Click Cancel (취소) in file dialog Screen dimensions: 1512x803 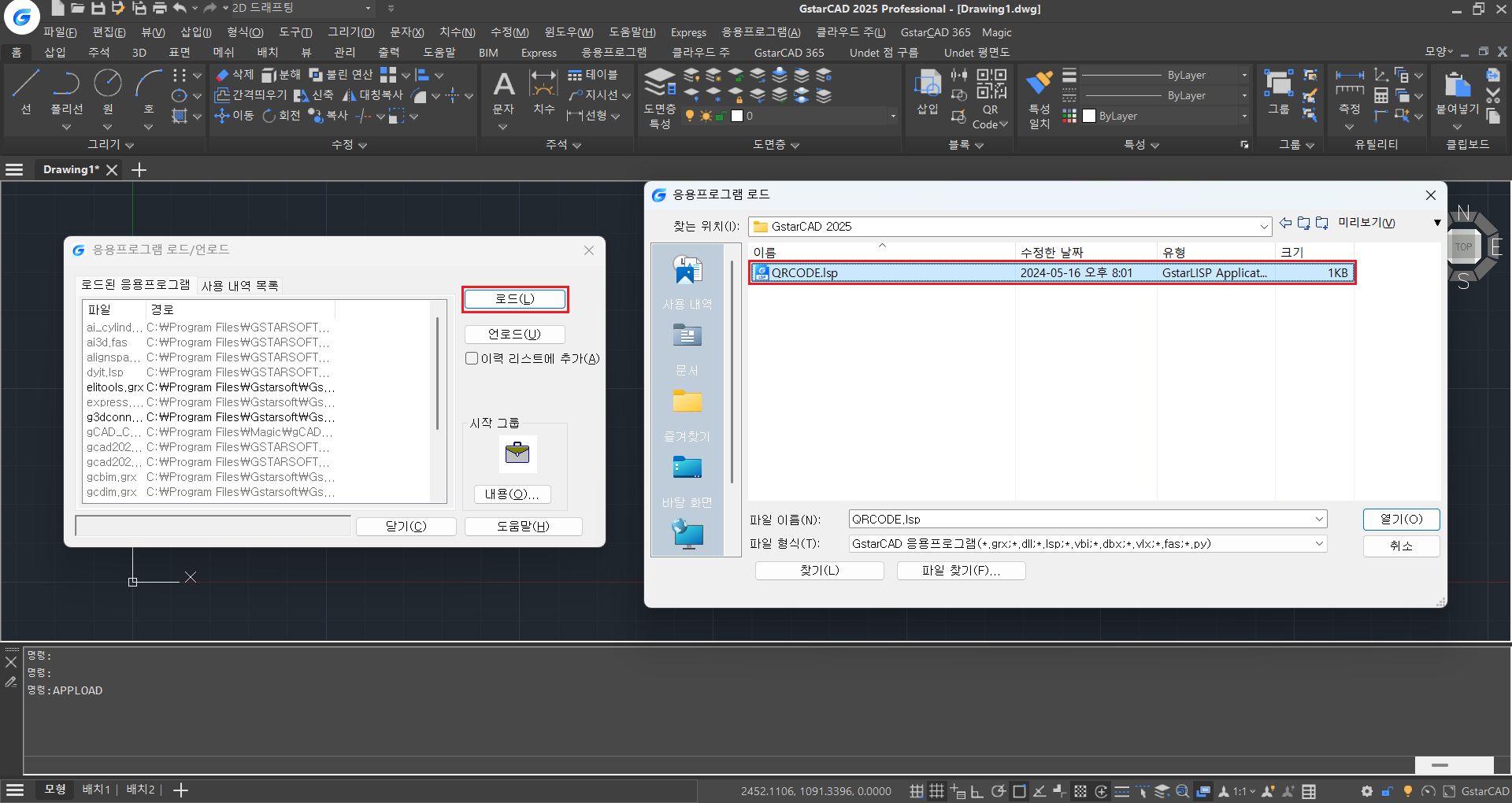1402,546
